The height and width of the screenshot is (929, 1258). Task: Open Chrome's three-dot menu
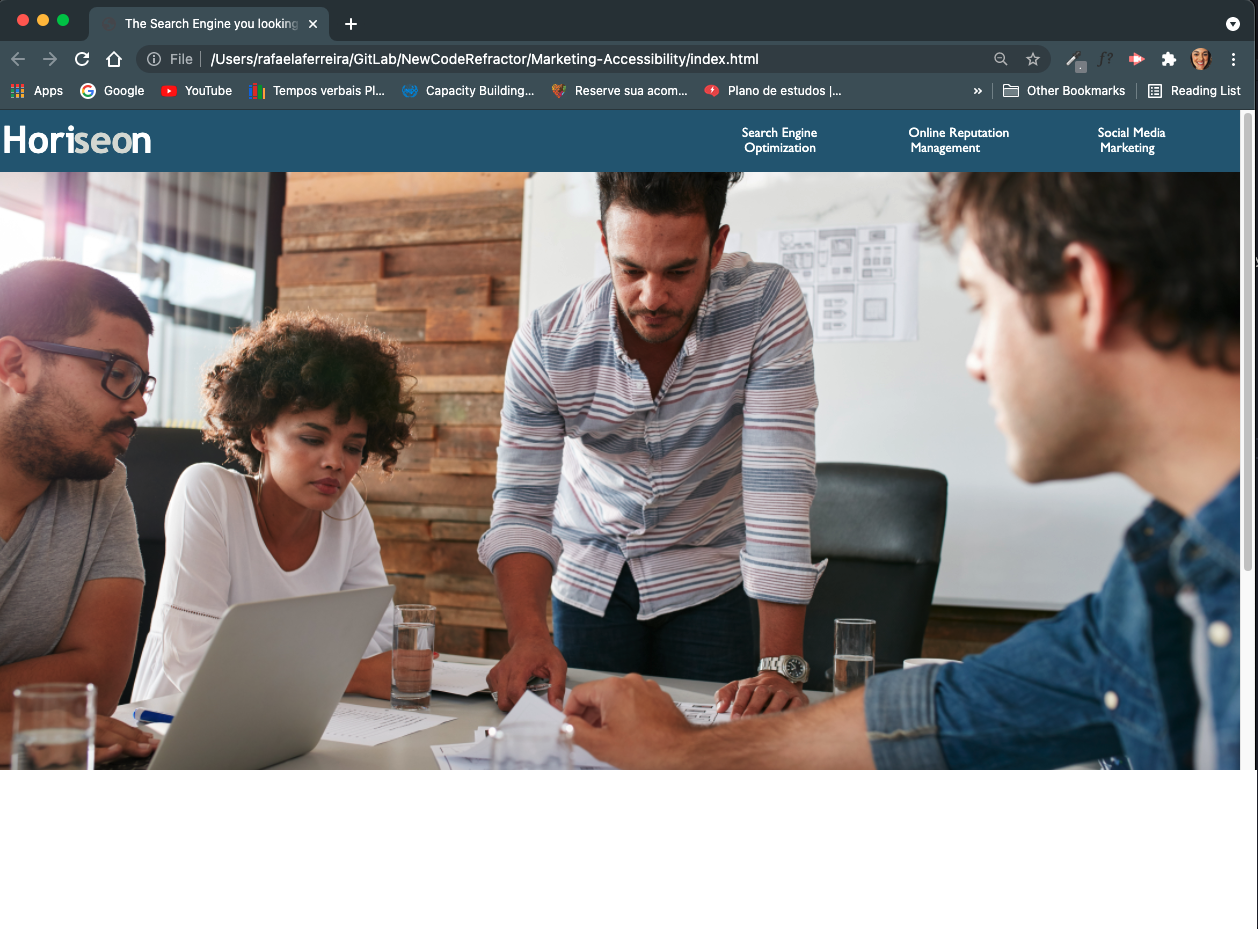(x=1234, y=59)
